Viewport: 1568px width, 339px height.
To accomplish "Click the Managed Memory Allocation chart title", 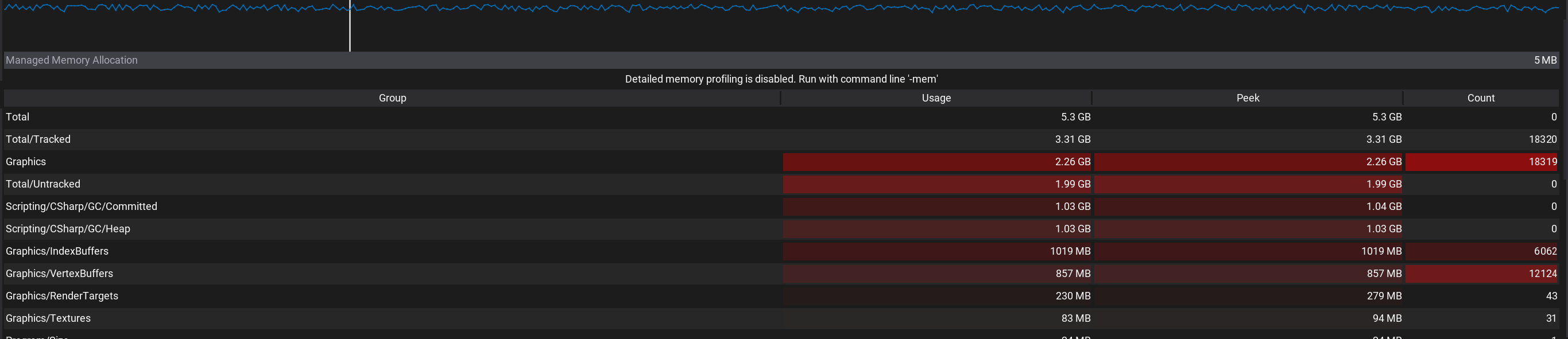I will [x=72, y=60].
